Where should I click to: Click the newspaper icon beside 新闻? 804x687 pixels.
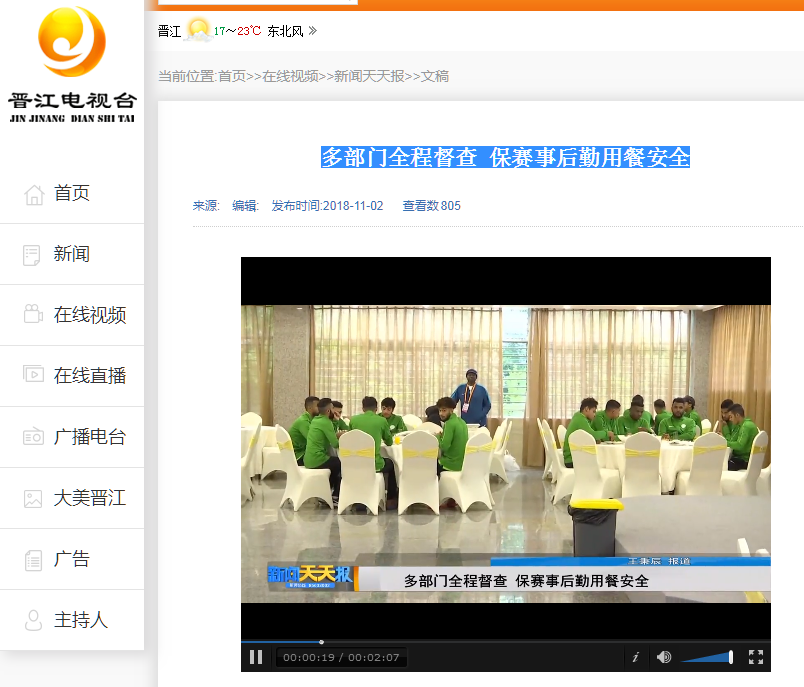[x=34, y=255]
